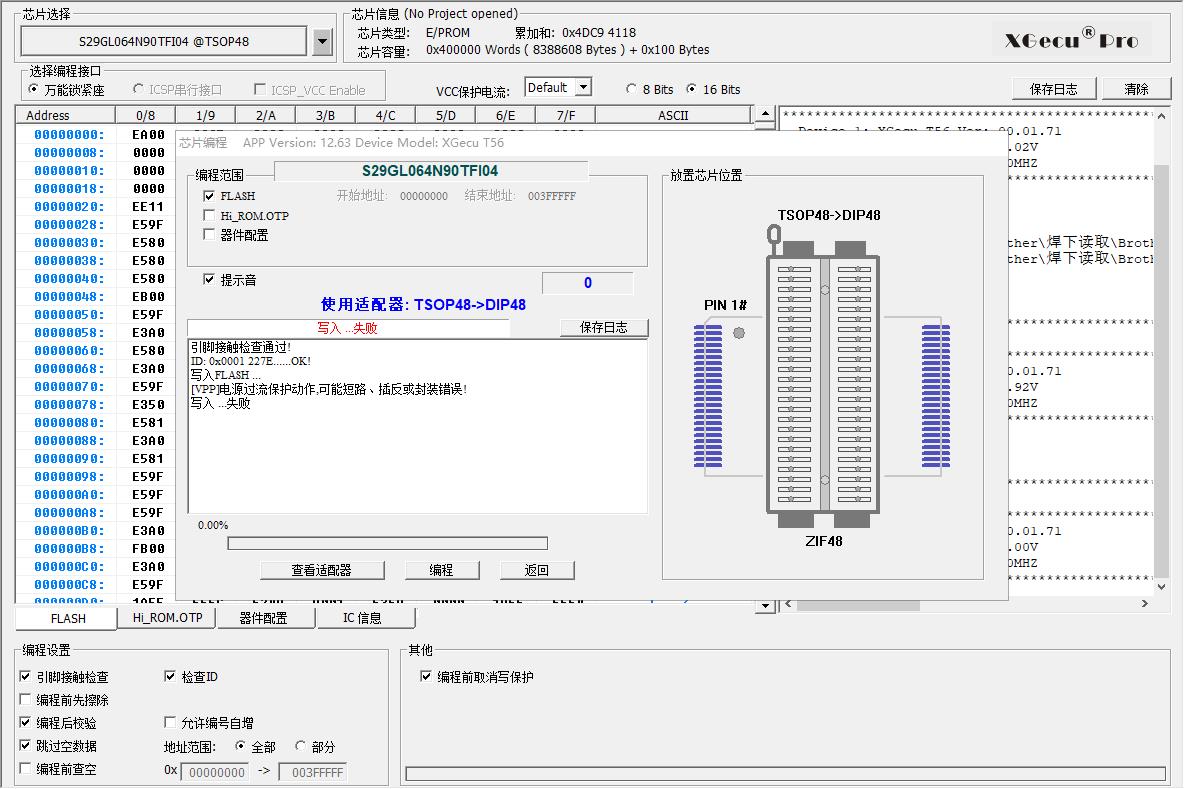Expand the VCC protection current dropdown
The width and height of the screenshot is (1184, 789).
point(583,88)
